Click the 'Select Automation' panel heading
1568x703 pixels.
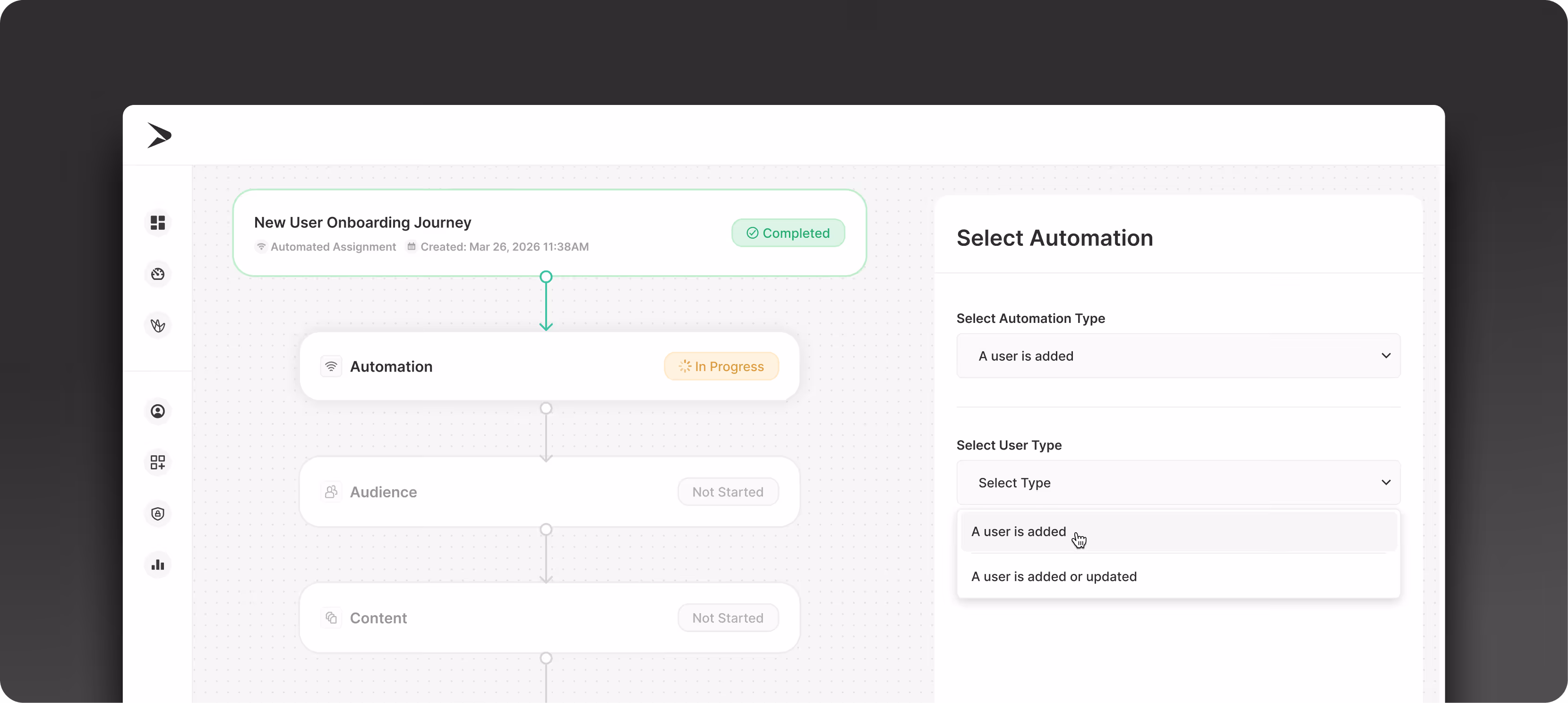[x=1054, y=238]
